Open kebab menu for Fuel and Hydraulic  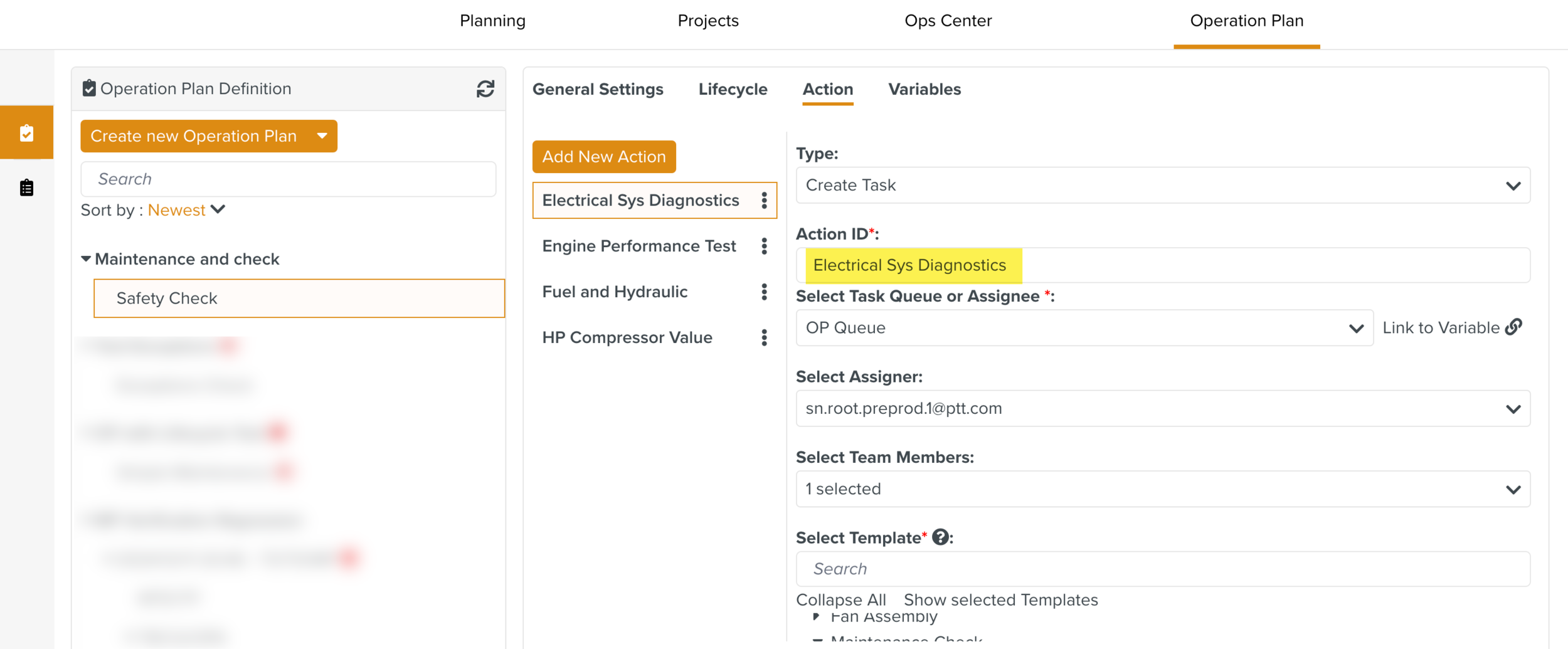pyautogui.click(x=764, y=292)
